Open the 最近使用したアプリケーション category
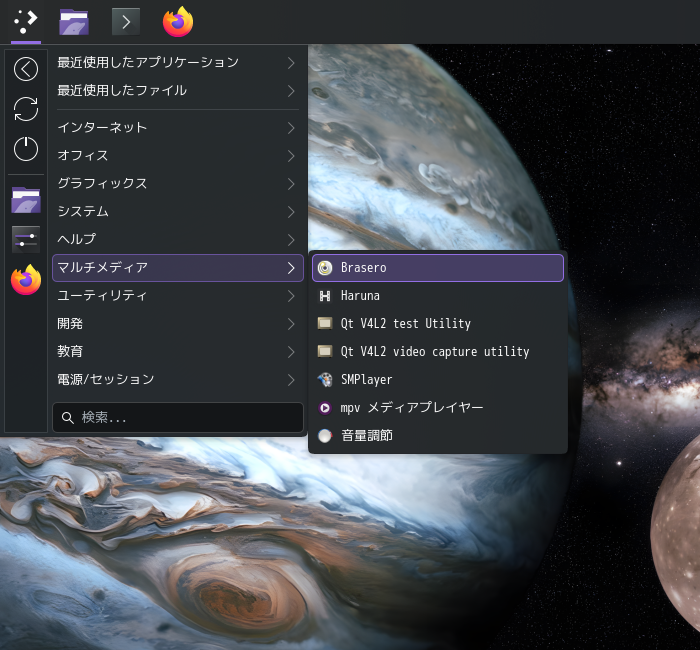Screen dimensions: 700x650 tap(178, 63)
